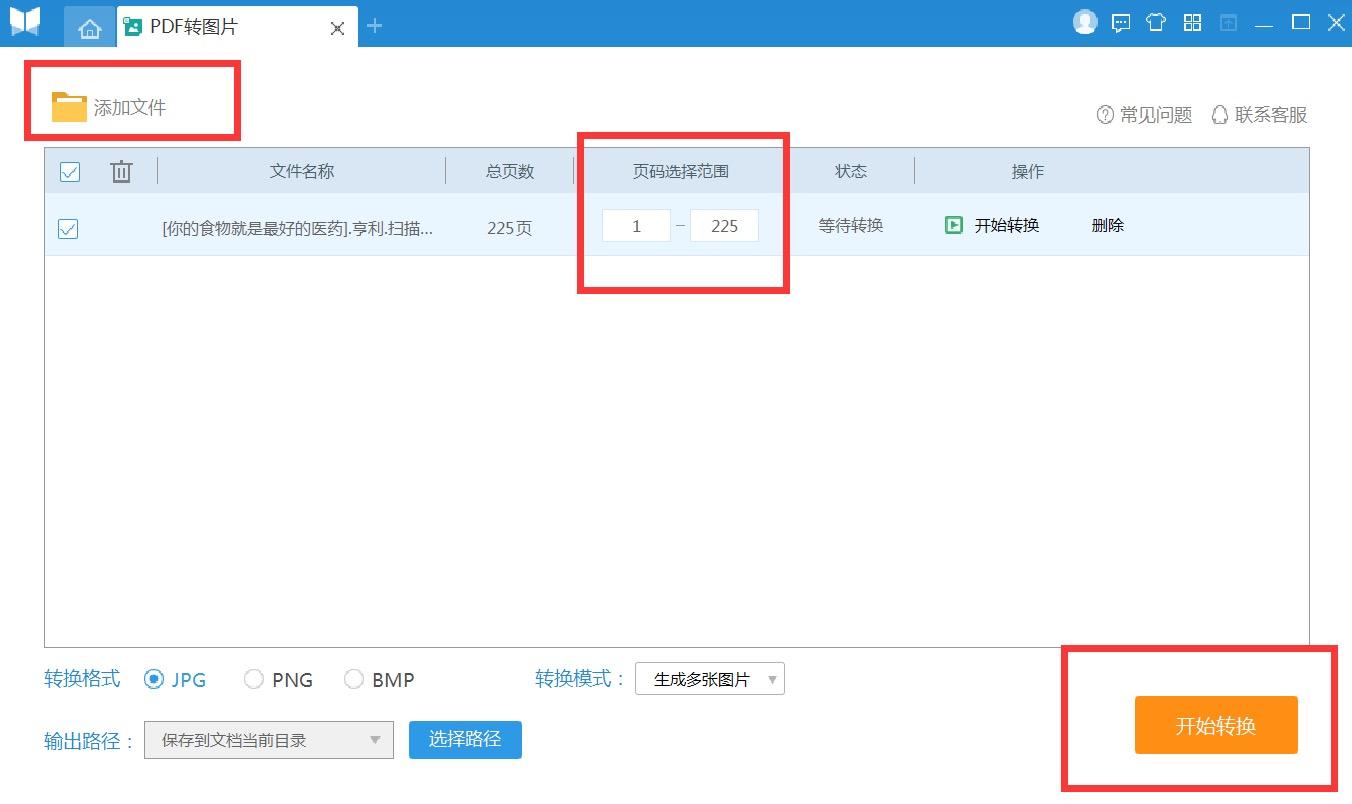
Task: Toggle the checkbox for the 你的食物就是最好的医药 file
Action: click(68, 229)
